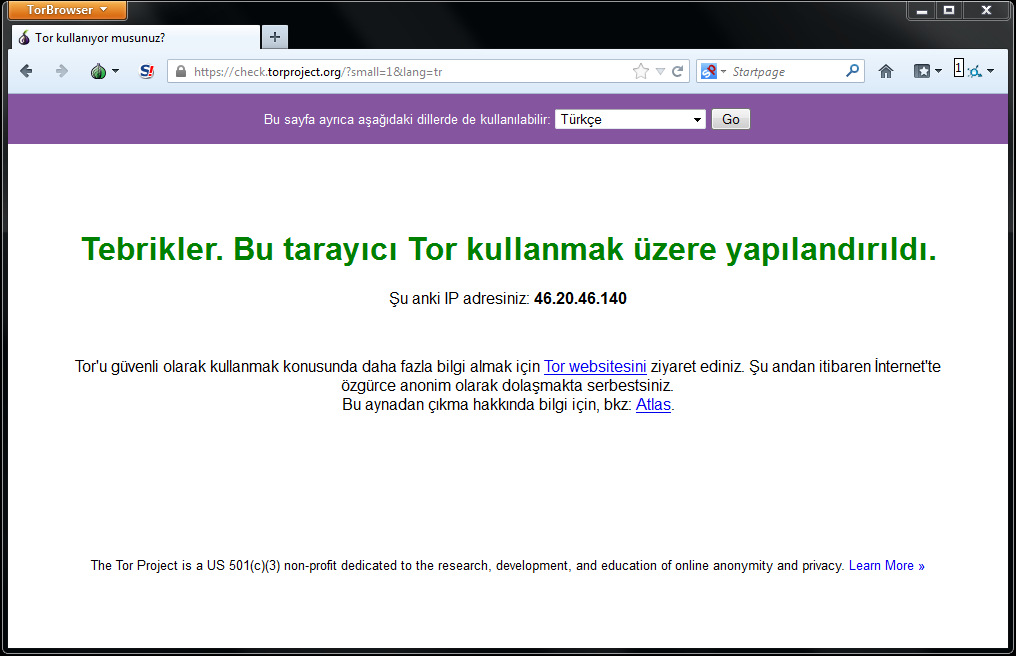Close the TorBrowser window
Screen dimensions: 1016x656
tap(986, 10)
